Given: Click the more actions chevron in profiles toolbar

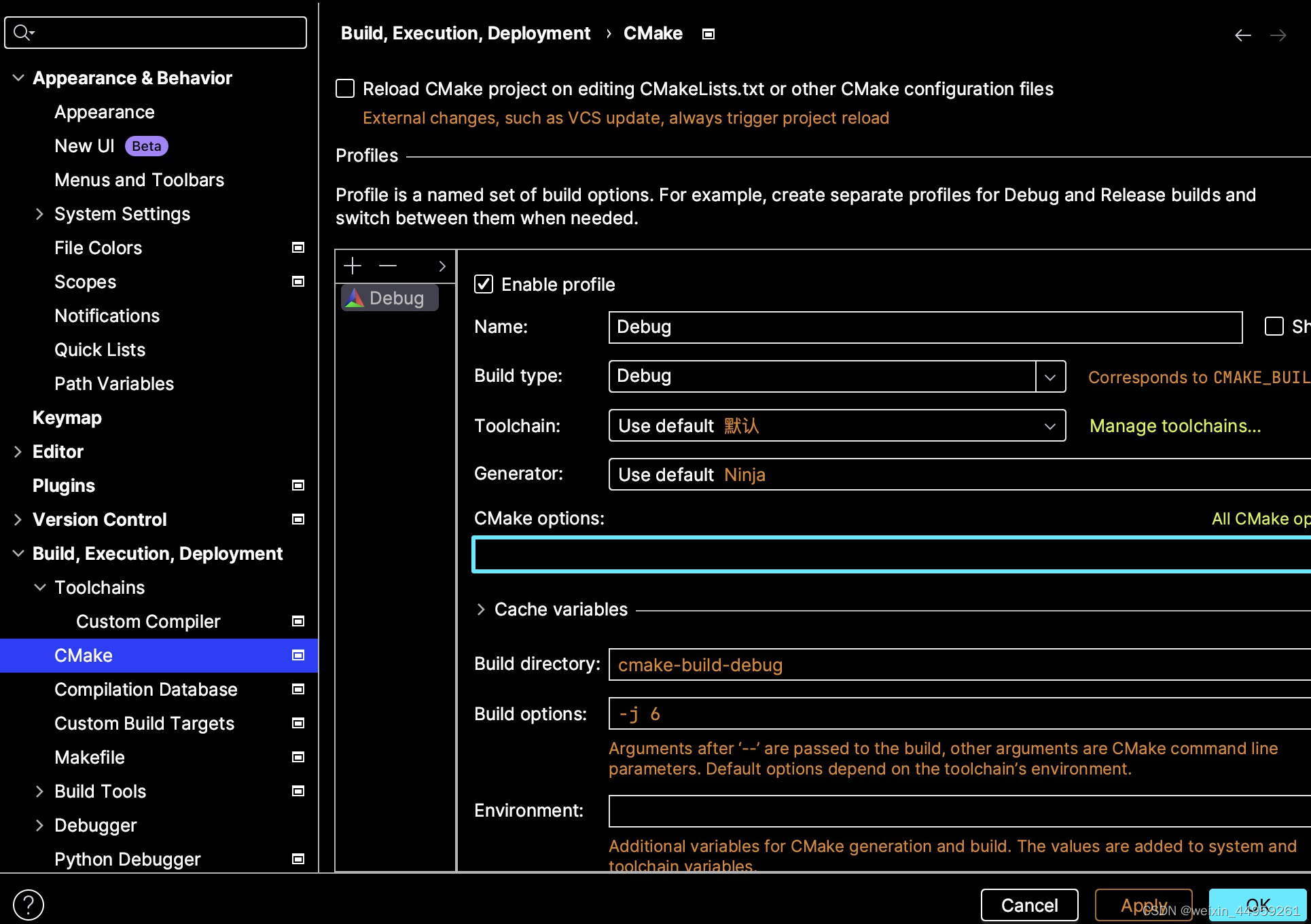Looking at the screenshot, I should pyautogui.click(x=442, y=266).
